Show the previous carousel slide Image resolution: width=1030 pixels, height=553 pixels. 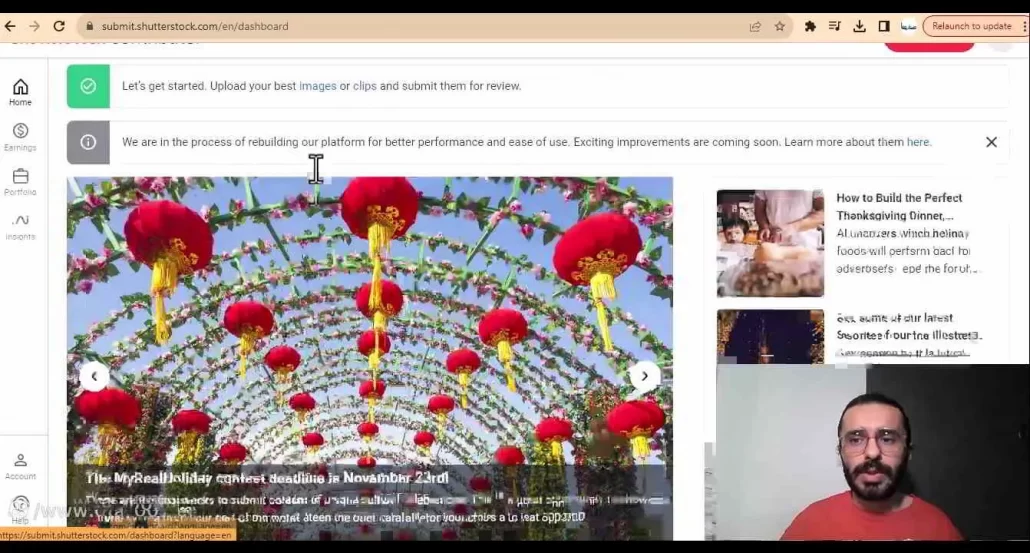point(94,376)
